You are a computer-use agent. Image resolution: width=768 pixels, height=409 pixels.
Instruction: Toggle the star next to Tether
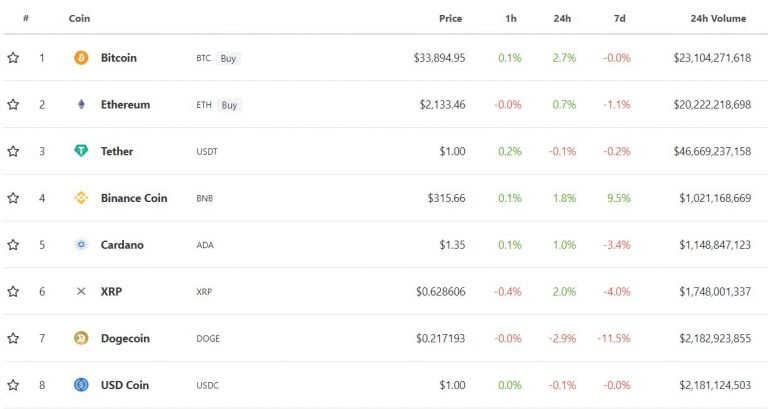(x=13, y=151)
